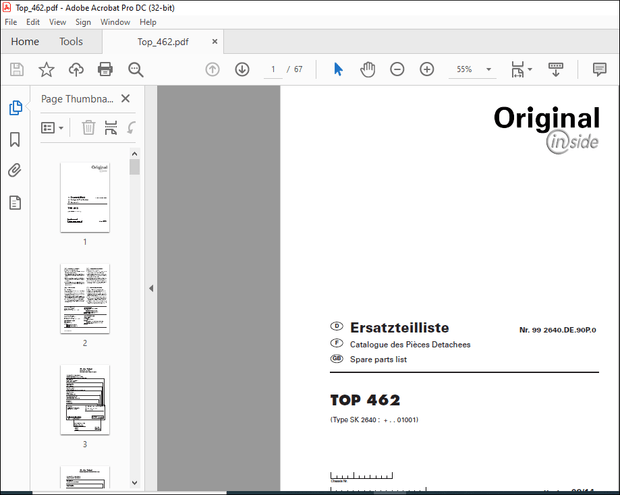Click the thumbnails scrollbar thumb
620x495 pixels.
[134, 167]
